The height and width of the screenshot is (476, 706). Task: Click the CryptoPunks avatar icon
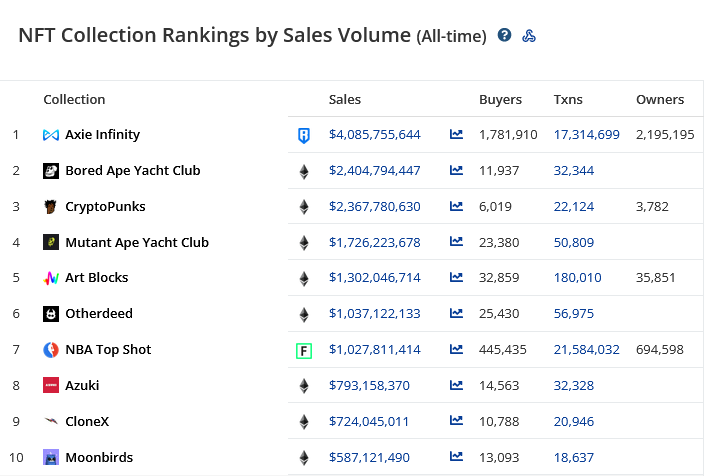tap(50, 207)
